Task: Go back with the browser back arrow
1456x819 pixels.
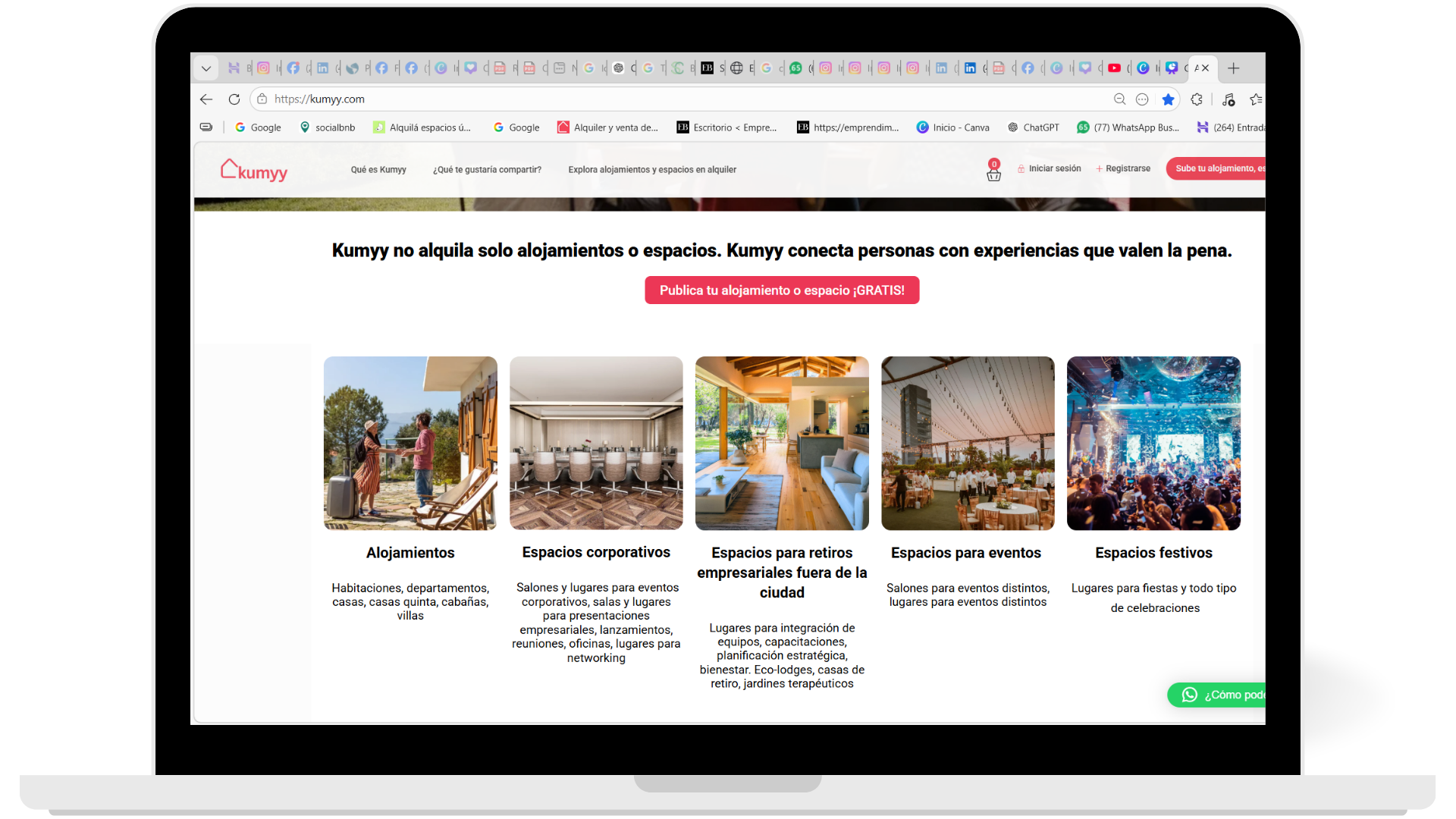Action: tap(206, 99)
